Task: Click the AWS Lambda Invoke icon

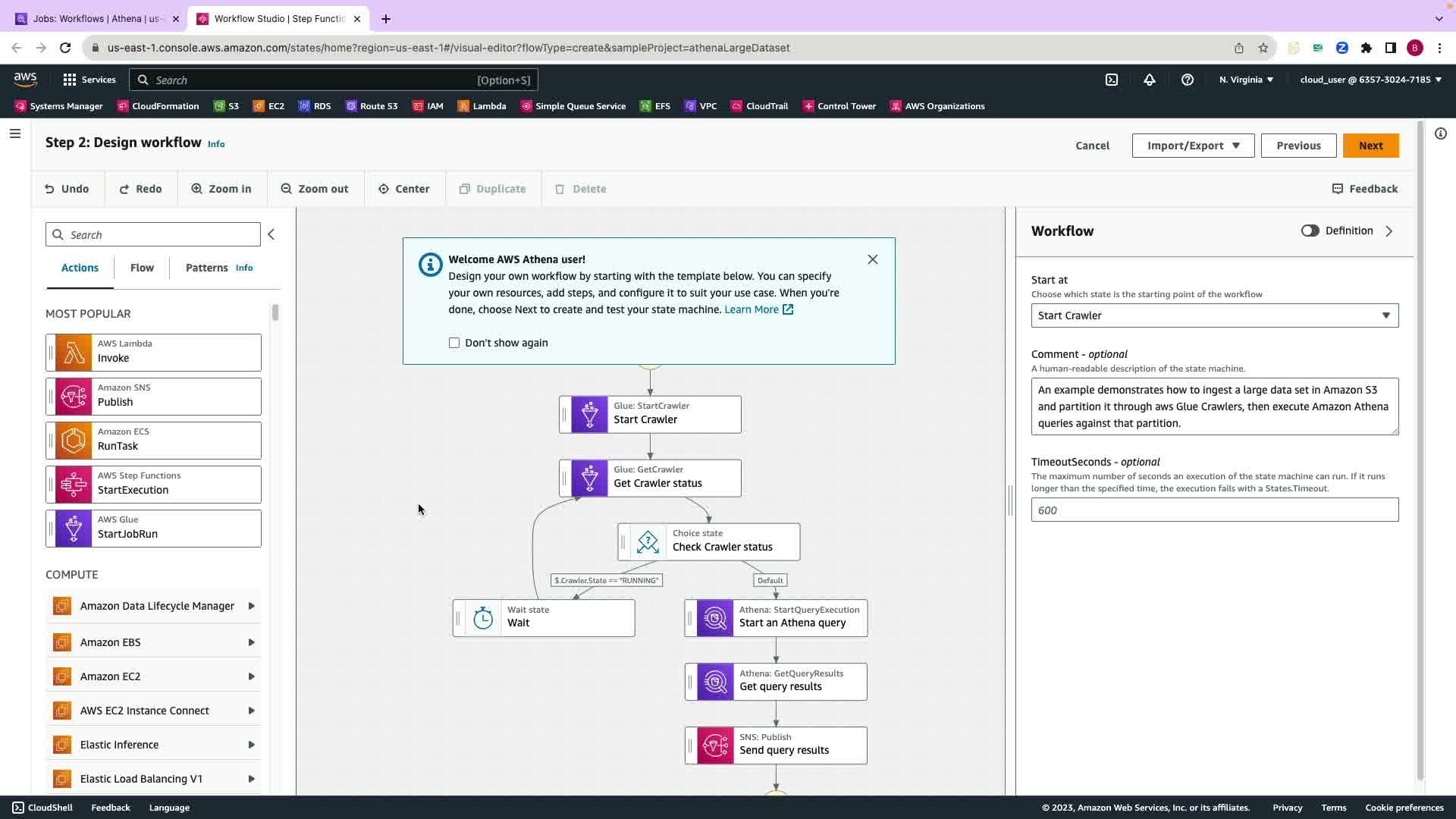Action: 74,353
